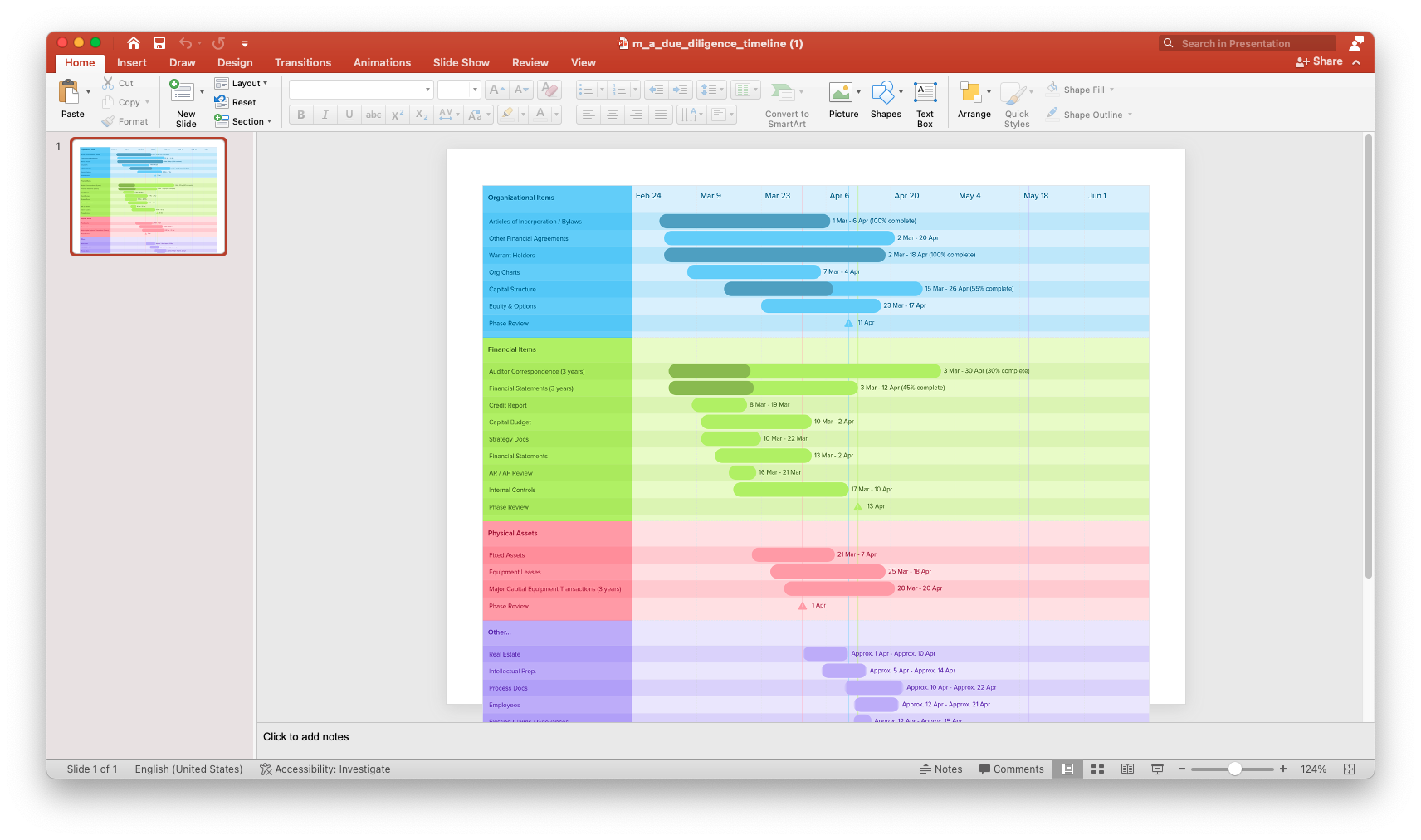The image size is (1421, 840).
Task: Expand the Layout dropdown
Action: coord(242,83)
